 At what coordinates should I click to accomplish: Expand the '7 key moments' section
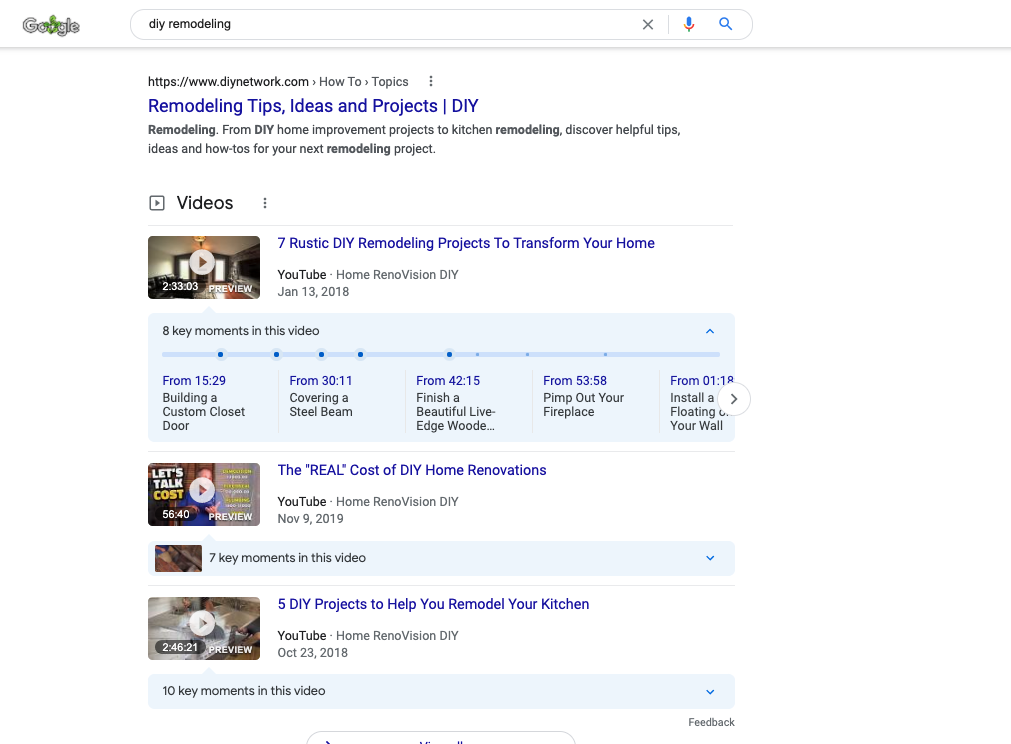tap(710, 558)
